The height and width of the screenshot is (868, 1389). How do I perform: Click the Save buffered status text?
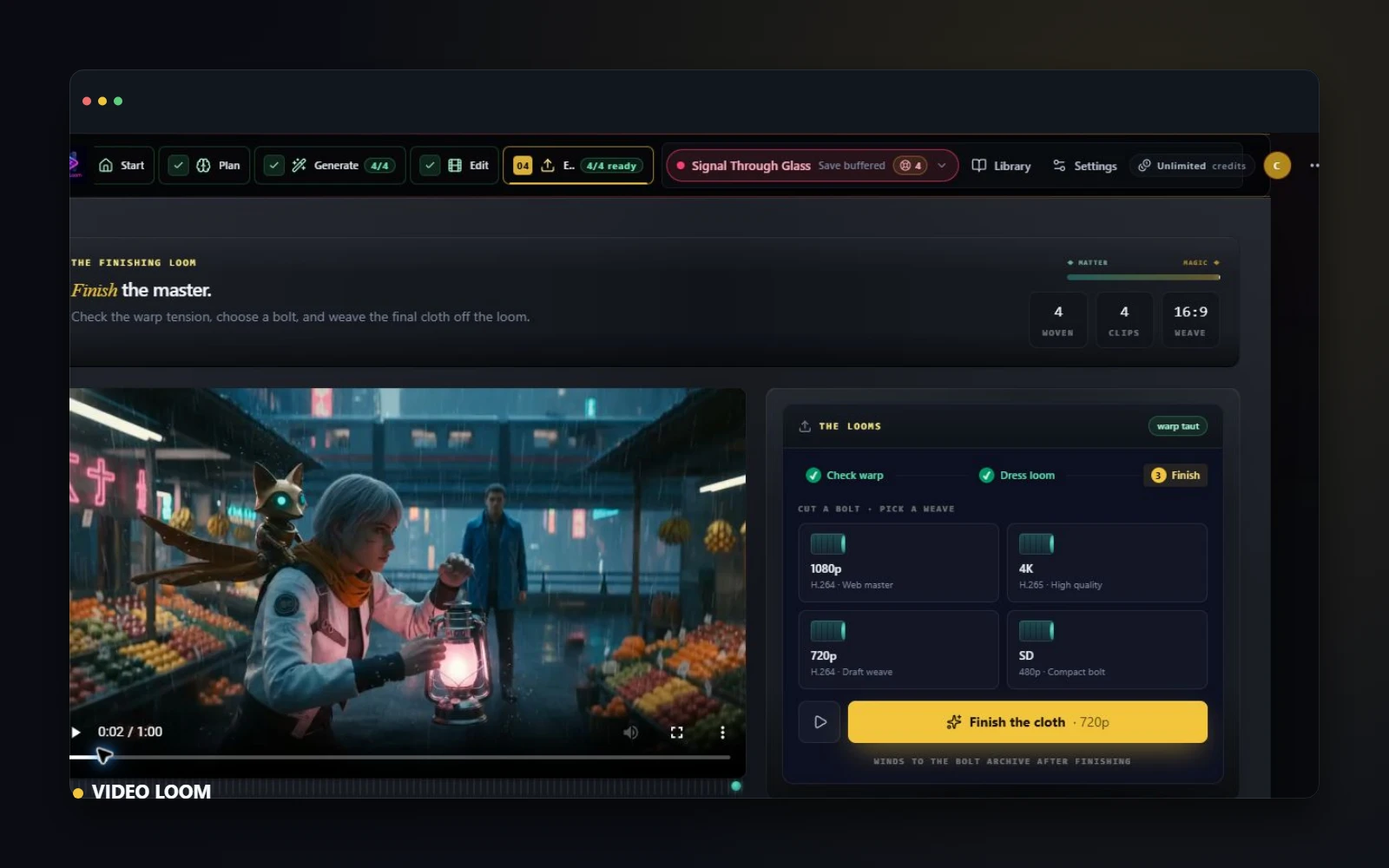tap(852, 166)
